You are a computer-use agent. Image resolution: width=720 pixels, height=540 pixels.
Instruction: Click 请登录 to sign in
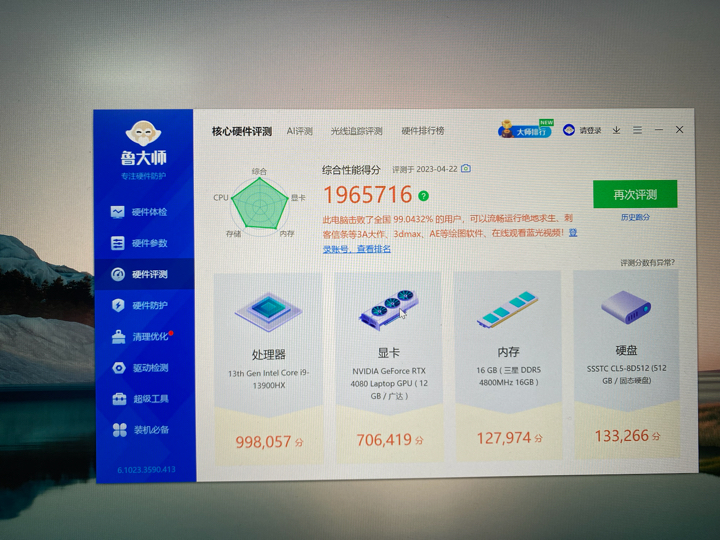(x=590, y=130)
